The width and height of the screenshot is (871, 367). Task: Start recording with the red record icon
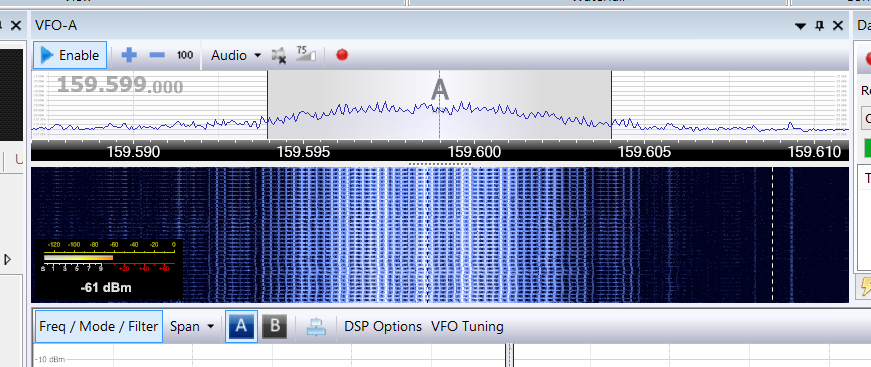pyautogui.click(x=342, y=54)
